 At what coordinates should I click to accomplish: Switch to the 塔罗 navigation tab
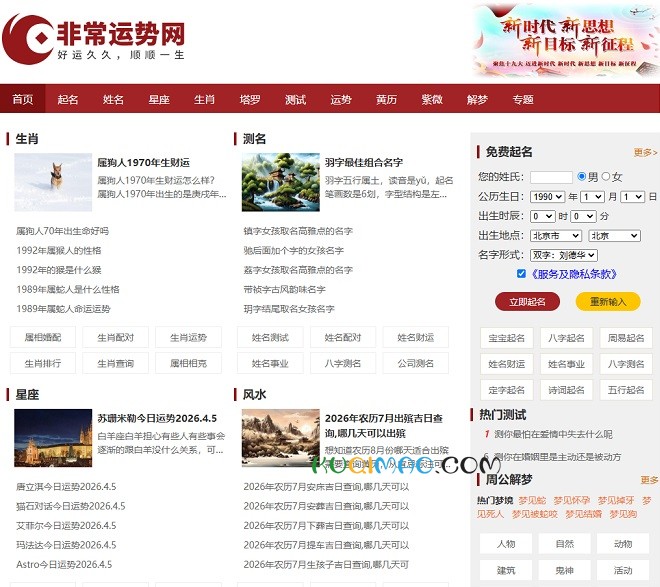pyautogui.click(x=250, y=99)
